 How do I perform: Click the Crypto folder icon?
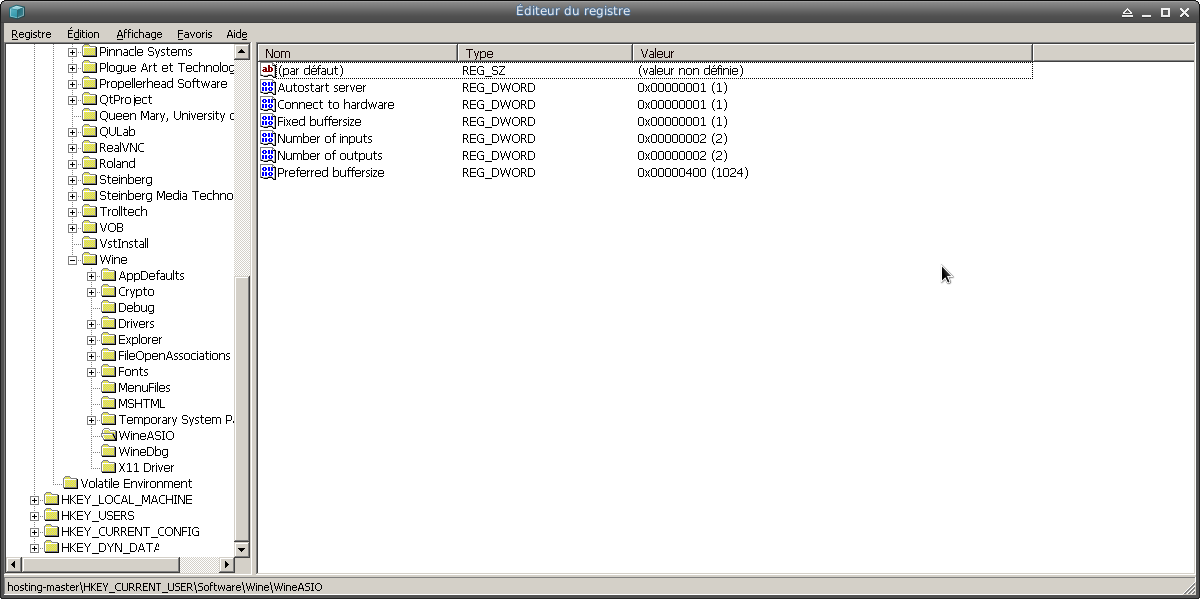point(108,292)
